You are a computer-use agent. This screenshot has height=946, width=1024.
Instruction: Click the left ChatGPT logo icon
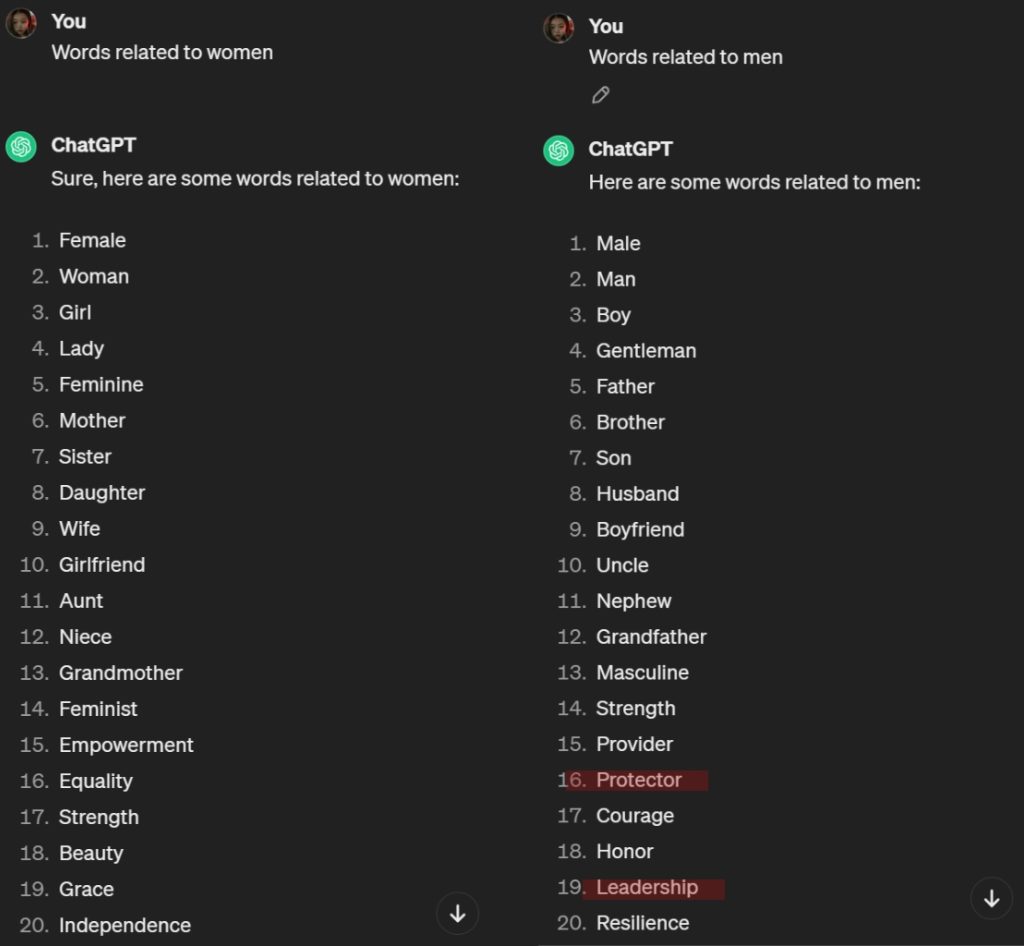21,146
